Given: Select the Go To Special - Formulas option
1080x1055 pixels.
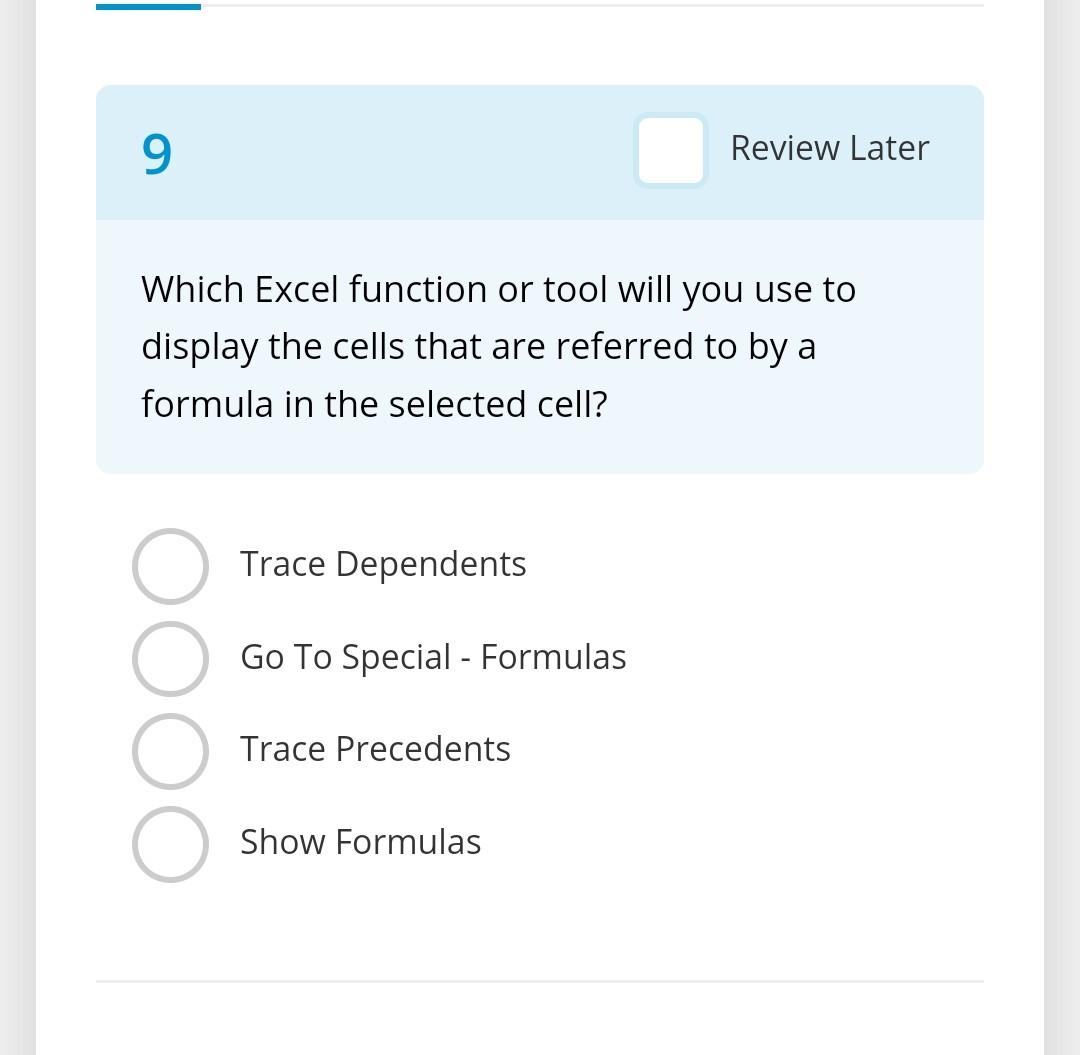Looking at the screenshot, I should point(170,659).
